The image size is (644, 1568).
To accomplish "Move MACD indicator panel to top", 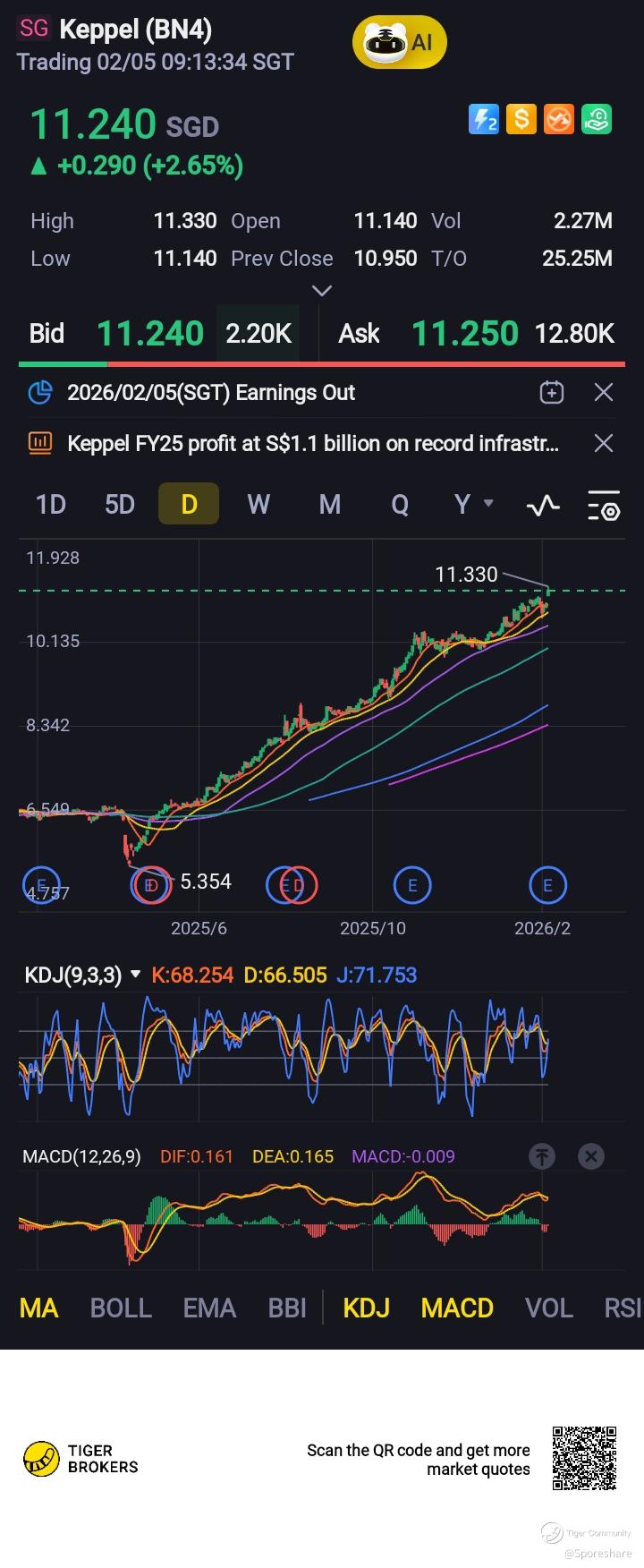I will point(542,1156).
